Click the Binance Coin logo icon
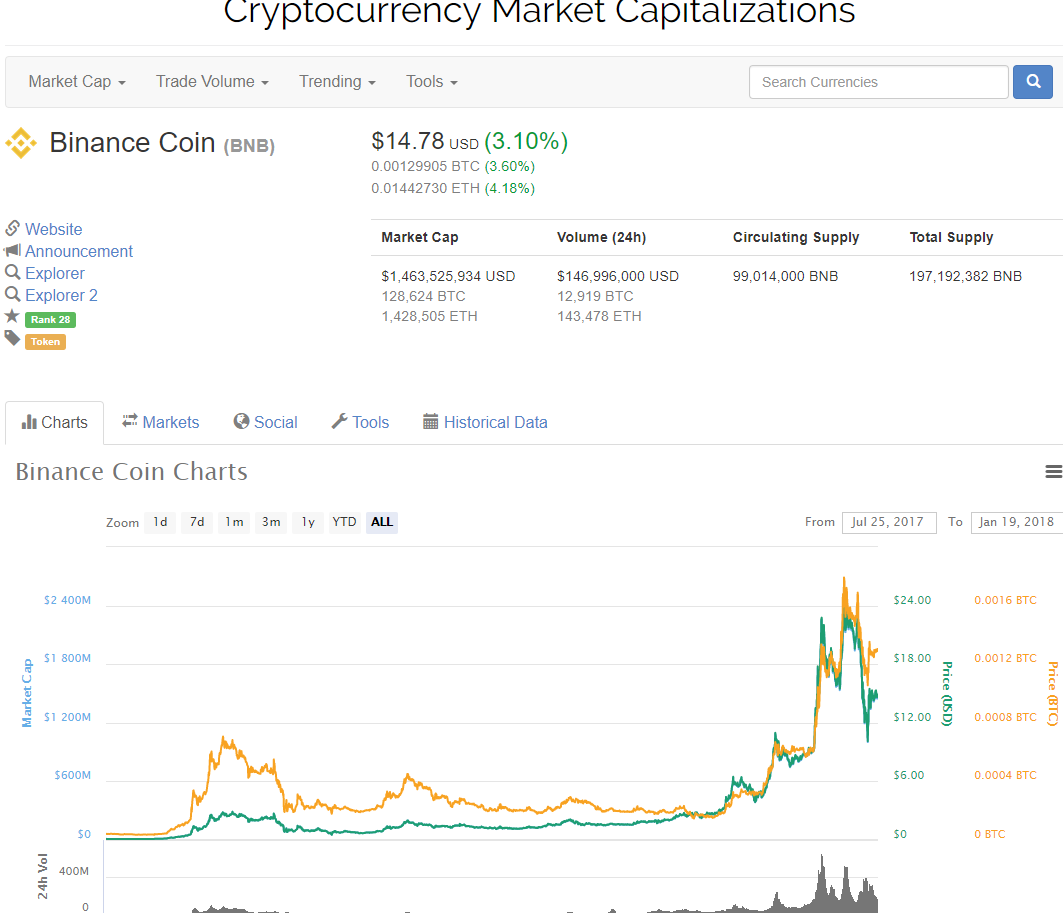The image size is (1063, 913). tap(21, 143)
